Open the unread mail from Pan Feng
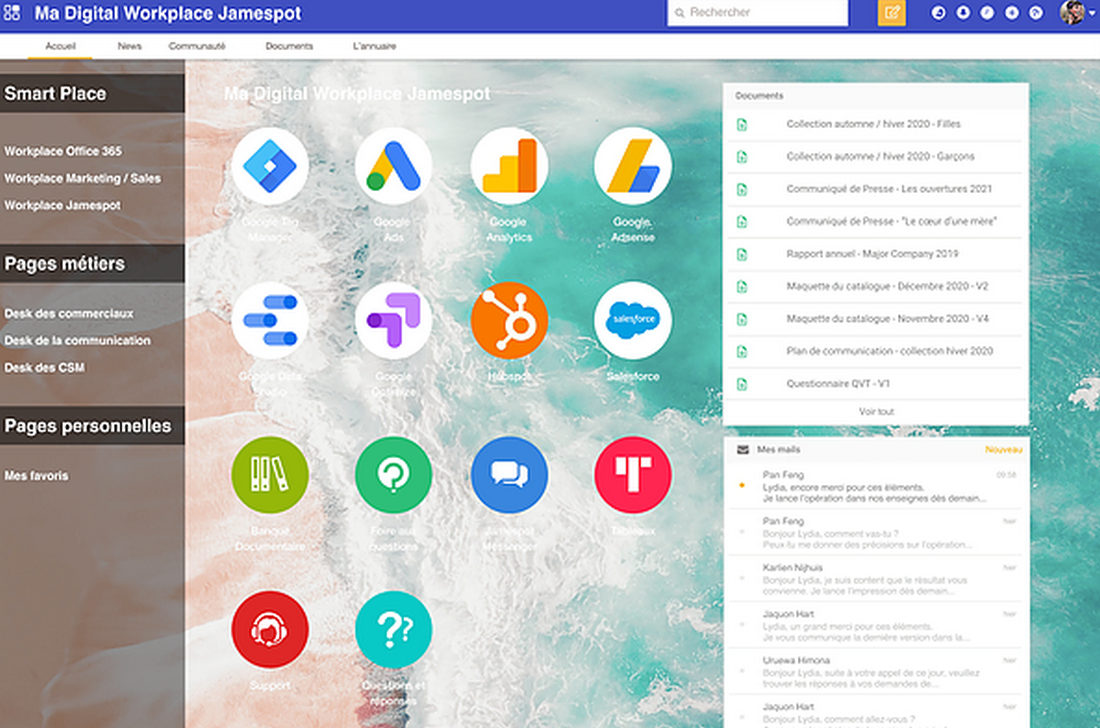The image size is (1100, 728). pyautogui.click(x=876, y=486)
